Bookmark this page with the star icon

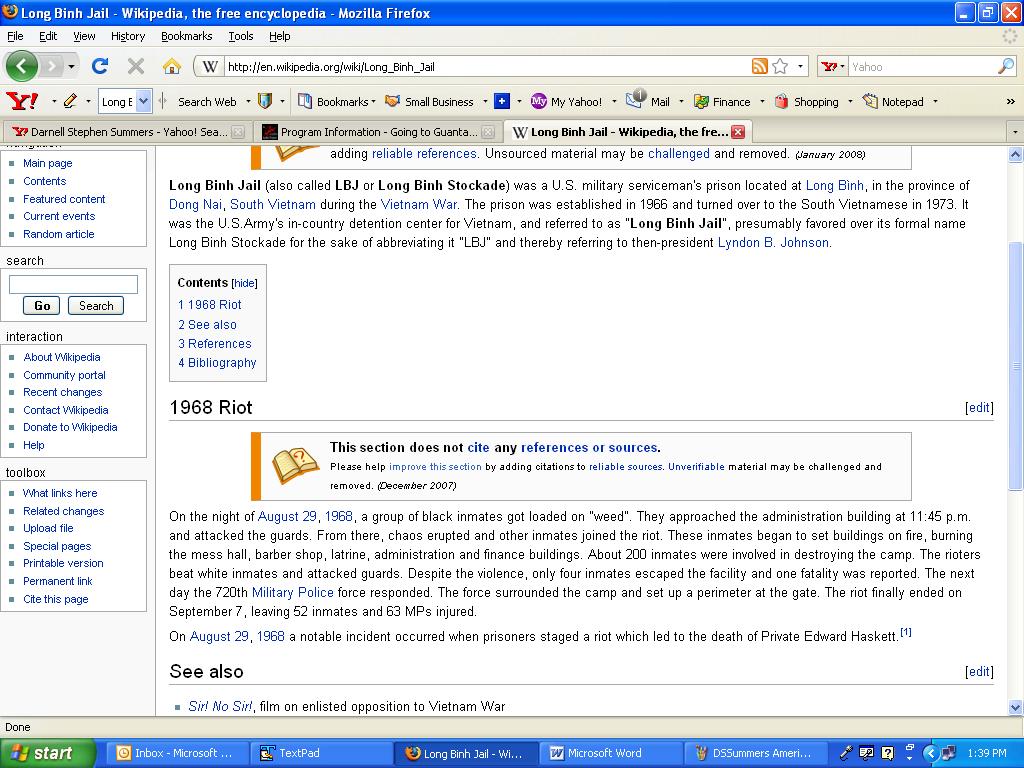click(x=780, y=67)
